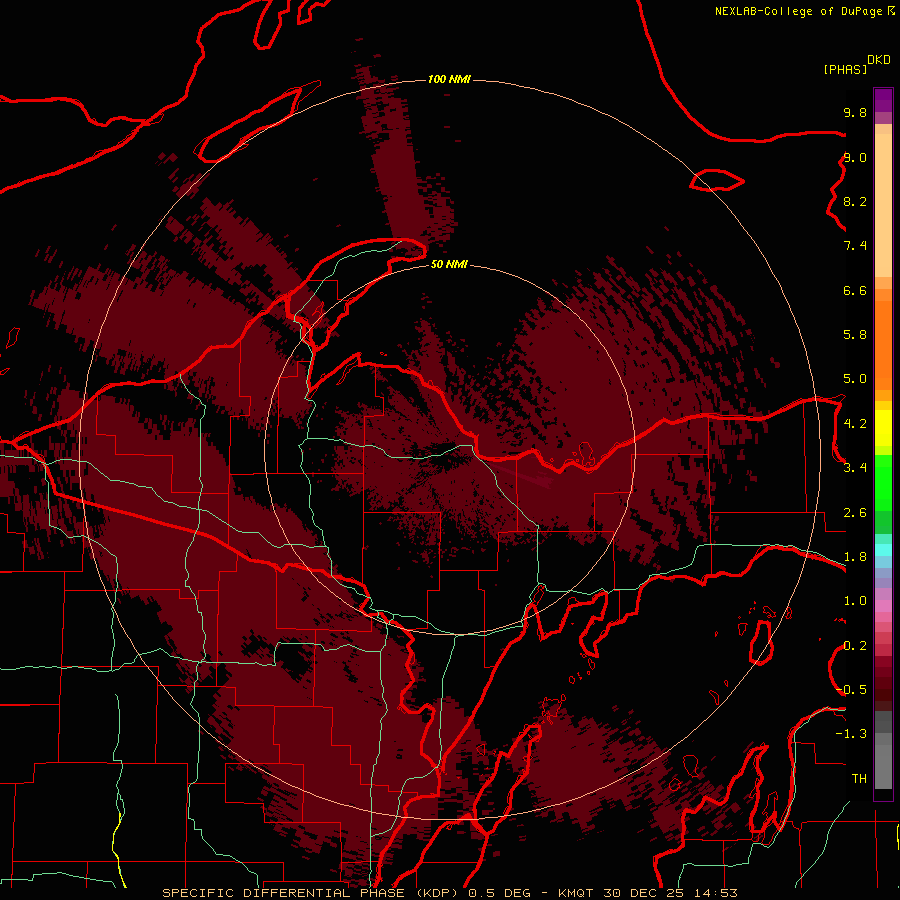Pick the gray color bar band near TH
The height and width of the screenshot is (900, 900).
click(x=883, y=766)
